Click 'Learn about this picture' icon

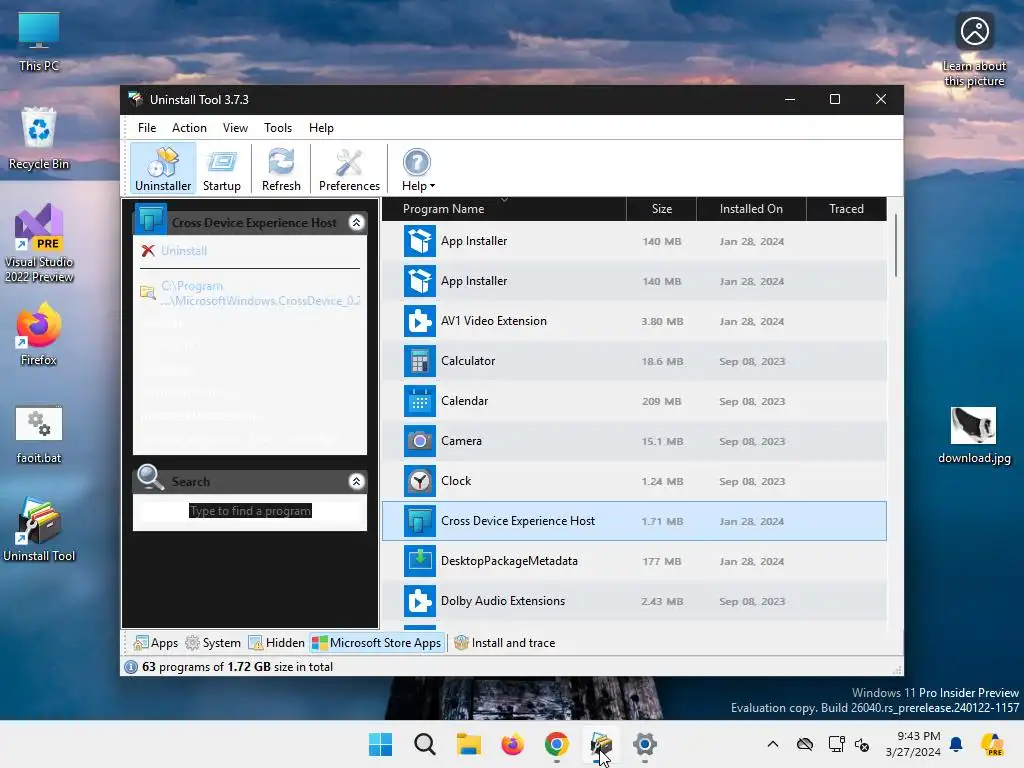click(974, 31)
